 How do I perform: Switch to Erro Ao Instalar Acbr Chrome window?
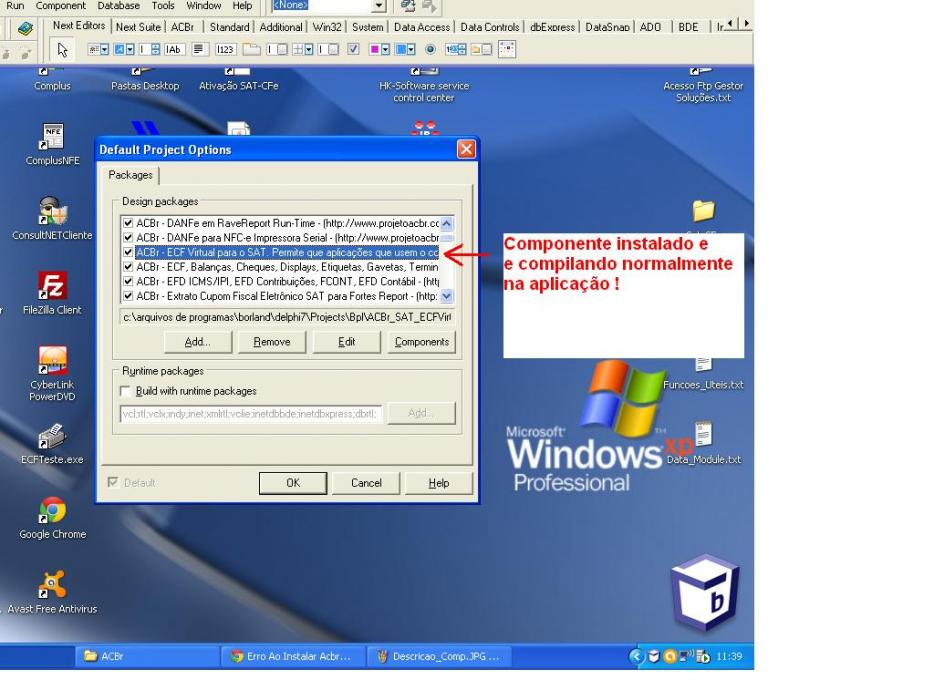pyautogui.click(x=293, y=656)
